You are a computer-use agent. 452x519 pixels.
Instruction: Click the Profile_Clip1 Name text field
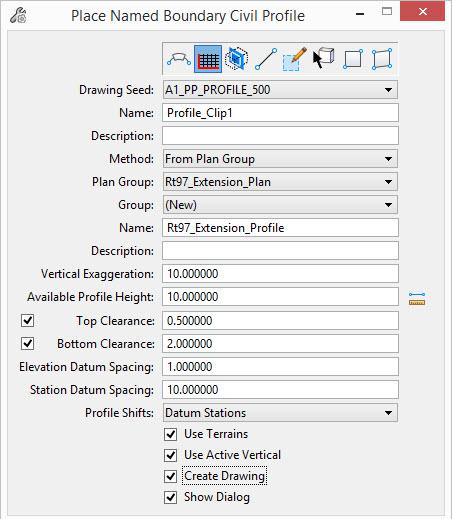pos(280,113)
